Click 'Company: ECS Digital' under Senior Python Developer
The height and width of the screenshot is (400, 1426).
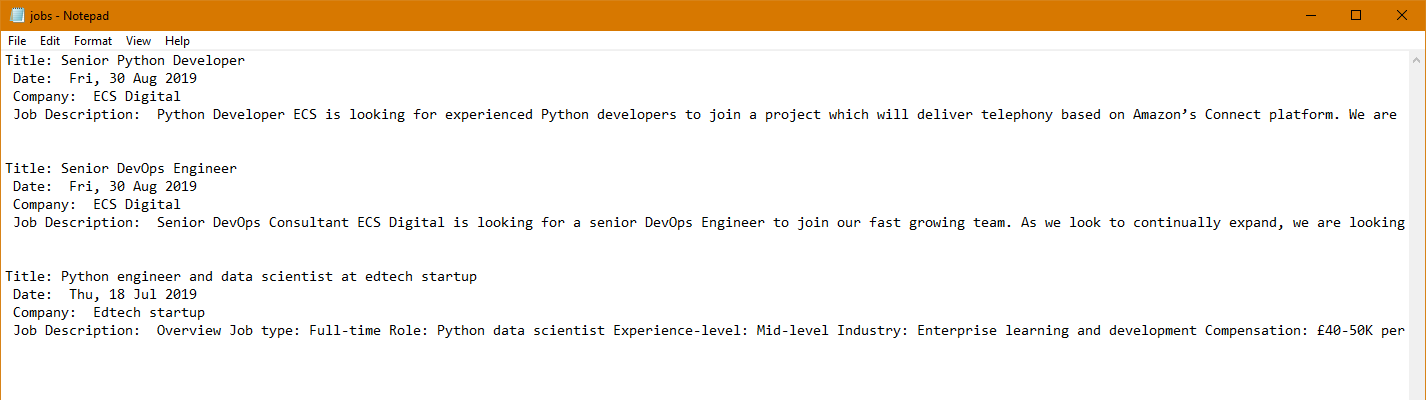pyautogui.click(x=97, y=97)
